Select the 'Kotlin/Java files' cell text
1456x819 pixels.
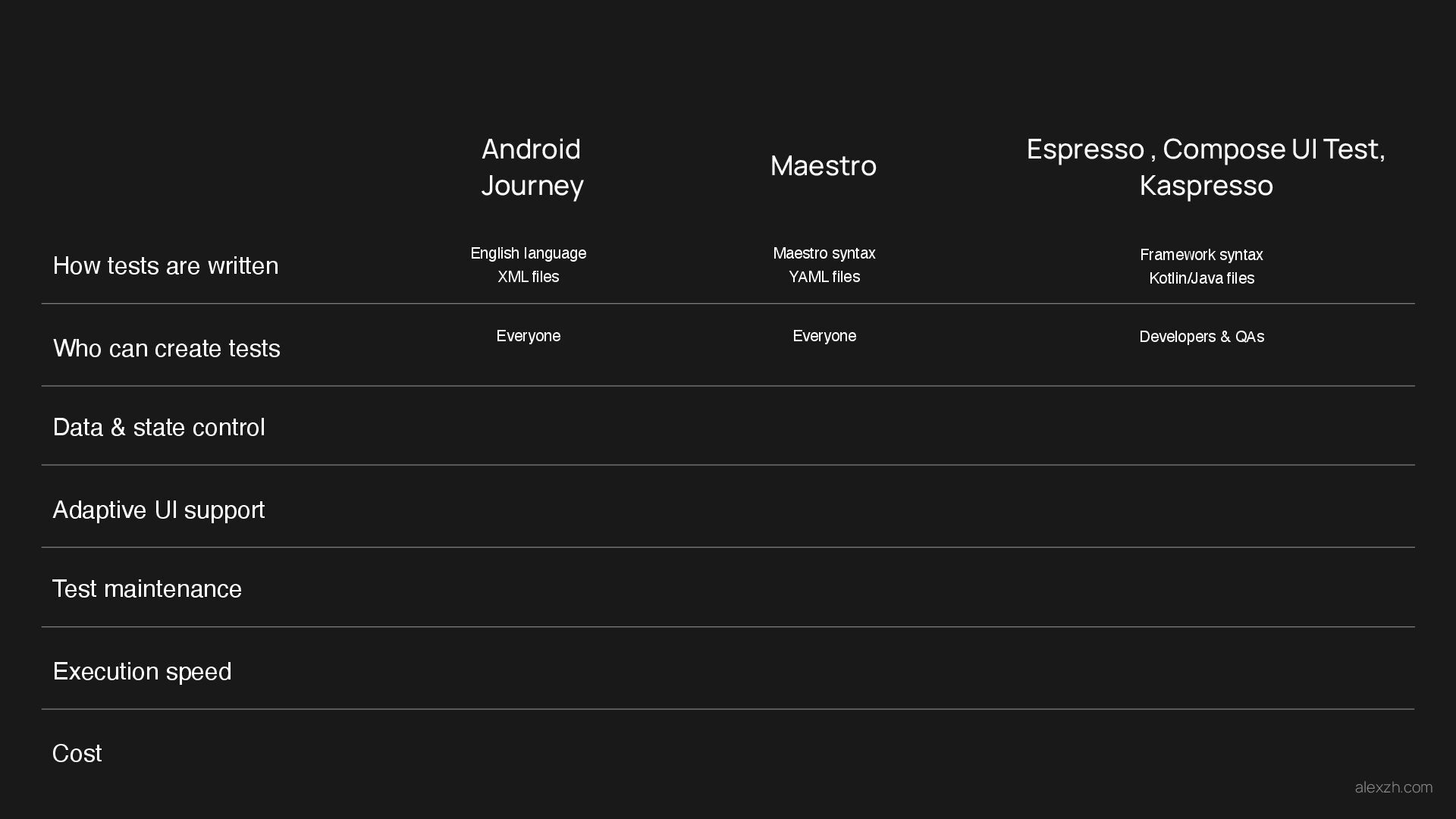click(x=1201, y=278)
